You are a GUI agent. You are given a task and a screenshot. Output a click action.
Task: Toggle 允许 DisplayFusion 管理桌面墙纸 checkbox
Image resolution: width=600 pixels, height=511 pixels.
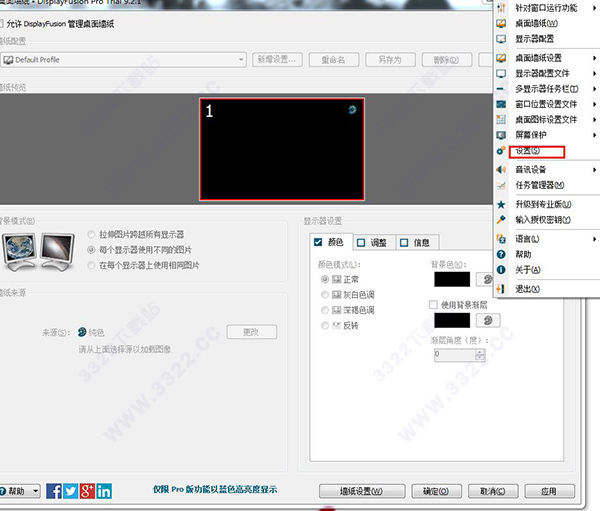point(1,24)
